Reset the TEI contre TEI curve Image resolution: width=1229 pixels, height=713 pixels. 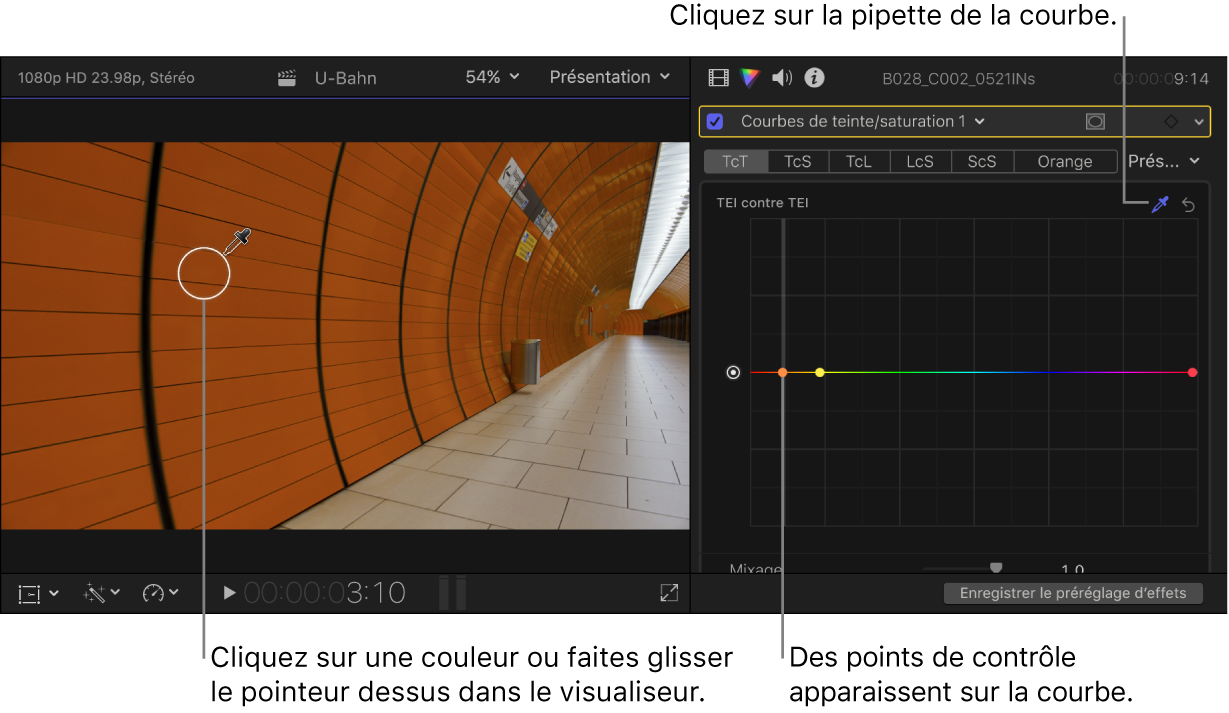pyautogui.click(x=1189, y=205)
